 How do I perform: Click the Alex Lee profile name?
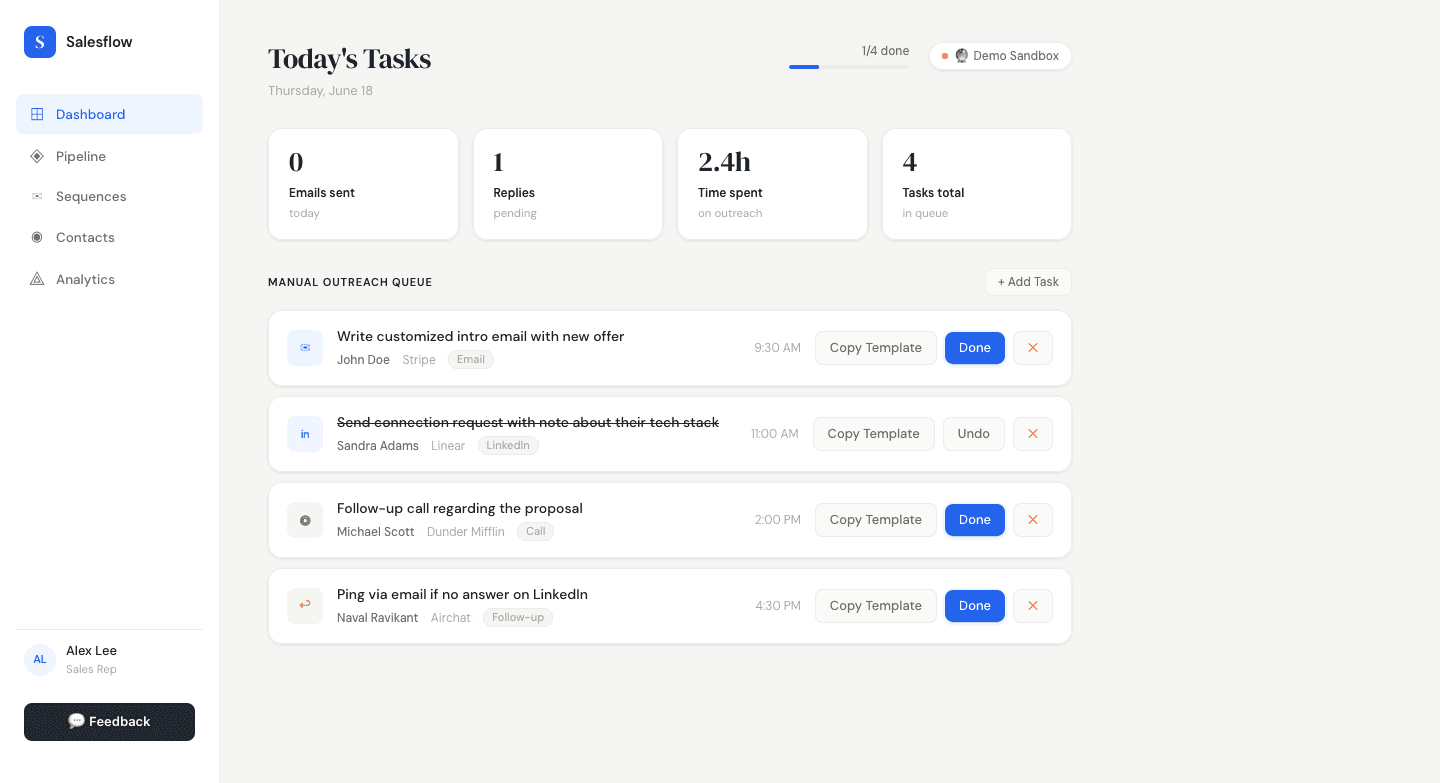point(91,651)
